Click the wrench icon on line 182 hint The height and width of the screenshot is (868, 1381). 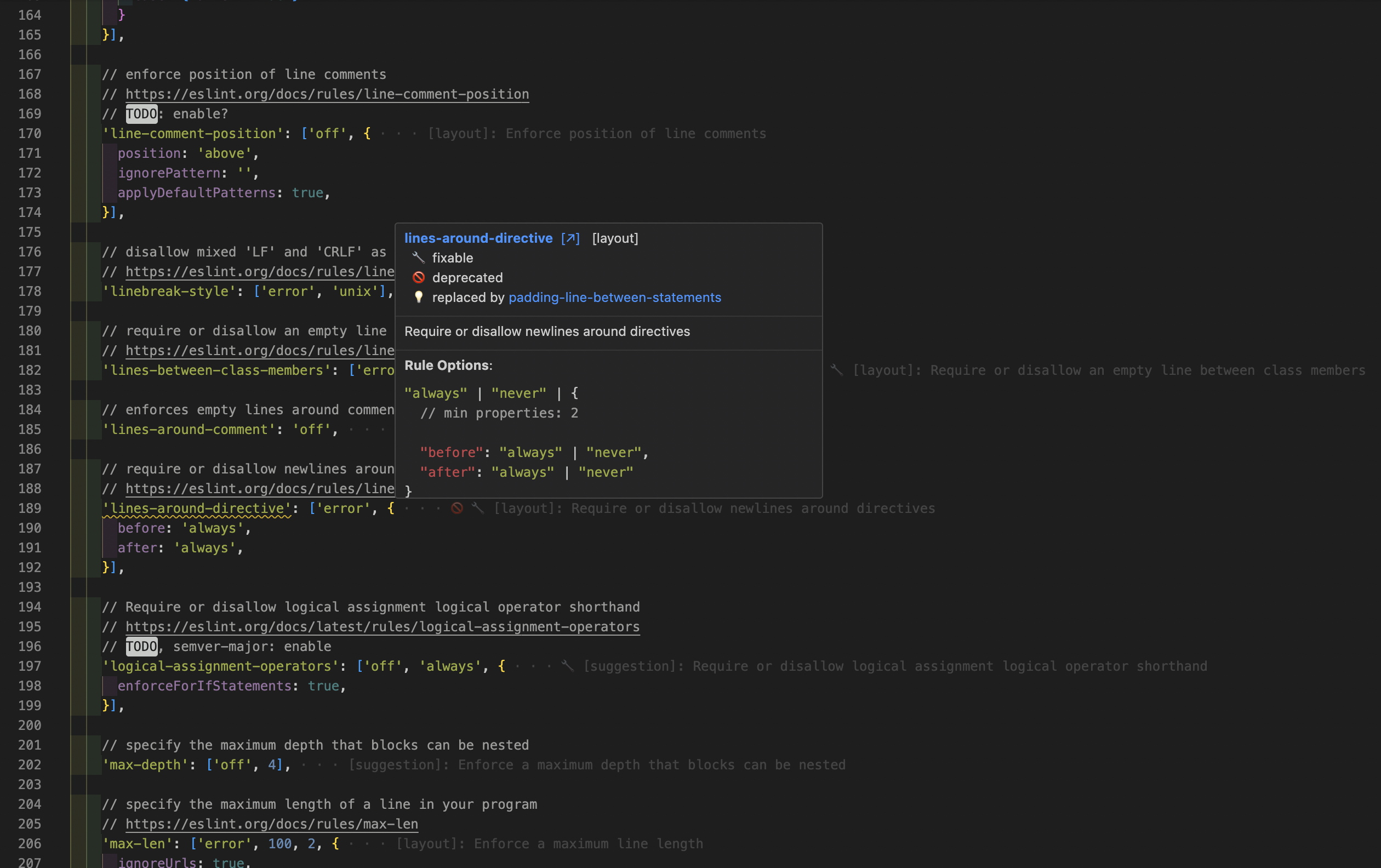(837, 370)
